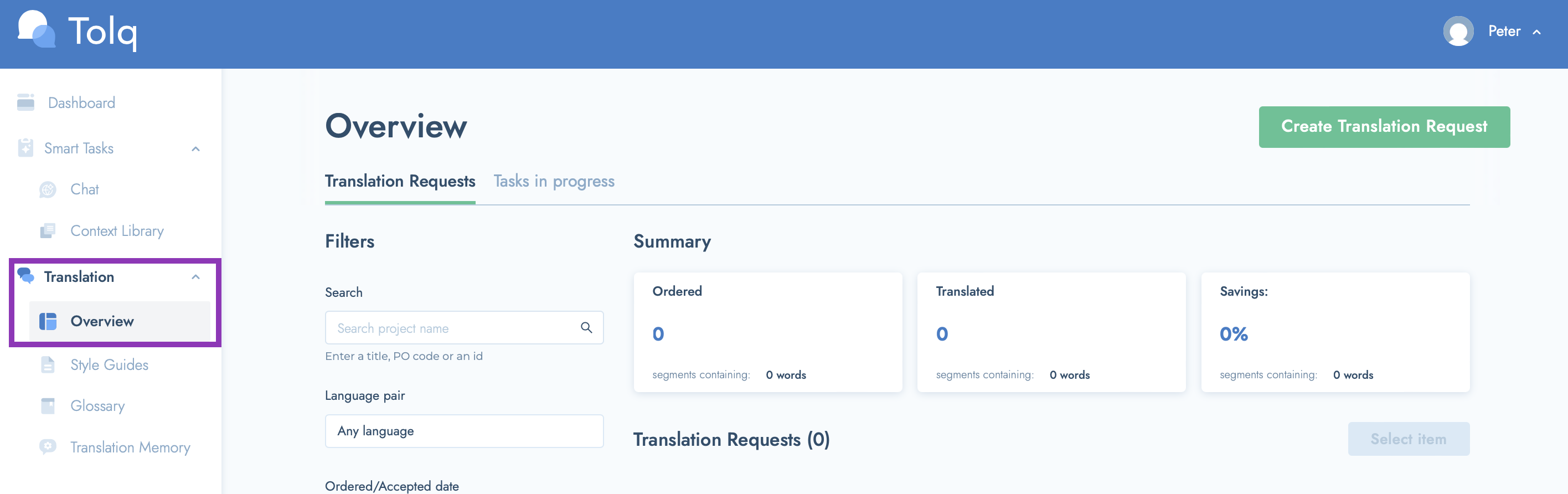The width and height of the screenshot is (1568, 494).
Task: Click the Ordered/Accepted date label
Action: (x=391, y=486)
